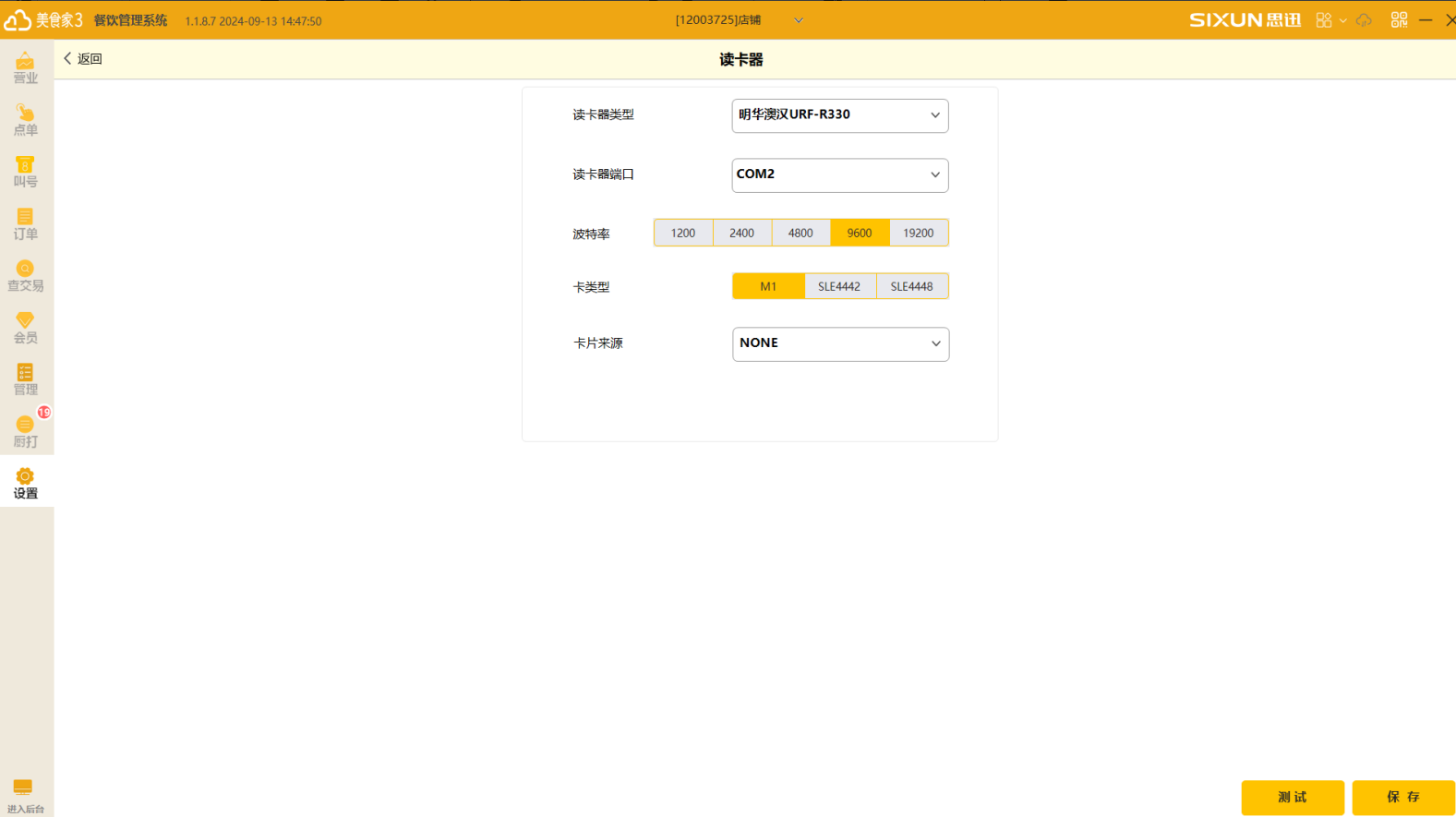Screen dimensions: 1456x817
Task: Open the 卡片来源 NONE dropdown
Action: [840, 343]
